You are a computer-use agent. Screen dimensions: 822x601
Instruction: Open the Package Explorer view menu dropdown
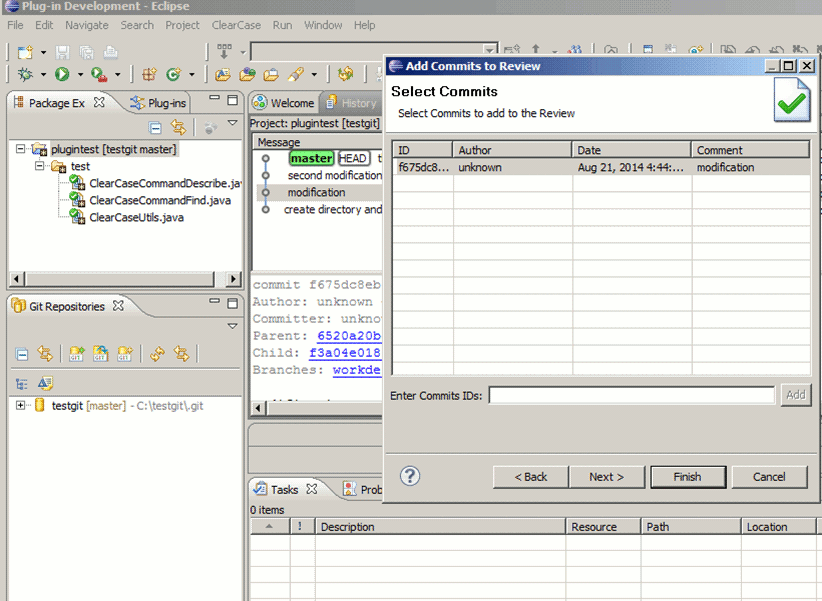232,124
